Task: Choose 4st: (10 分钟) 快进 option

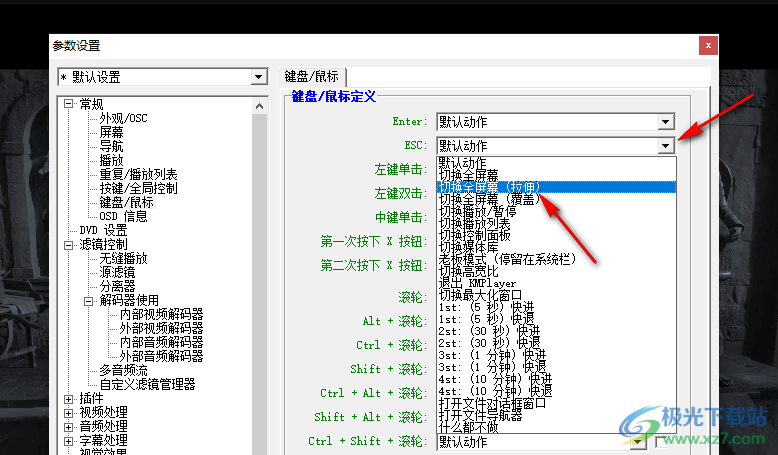Action: tap(556, 379)
